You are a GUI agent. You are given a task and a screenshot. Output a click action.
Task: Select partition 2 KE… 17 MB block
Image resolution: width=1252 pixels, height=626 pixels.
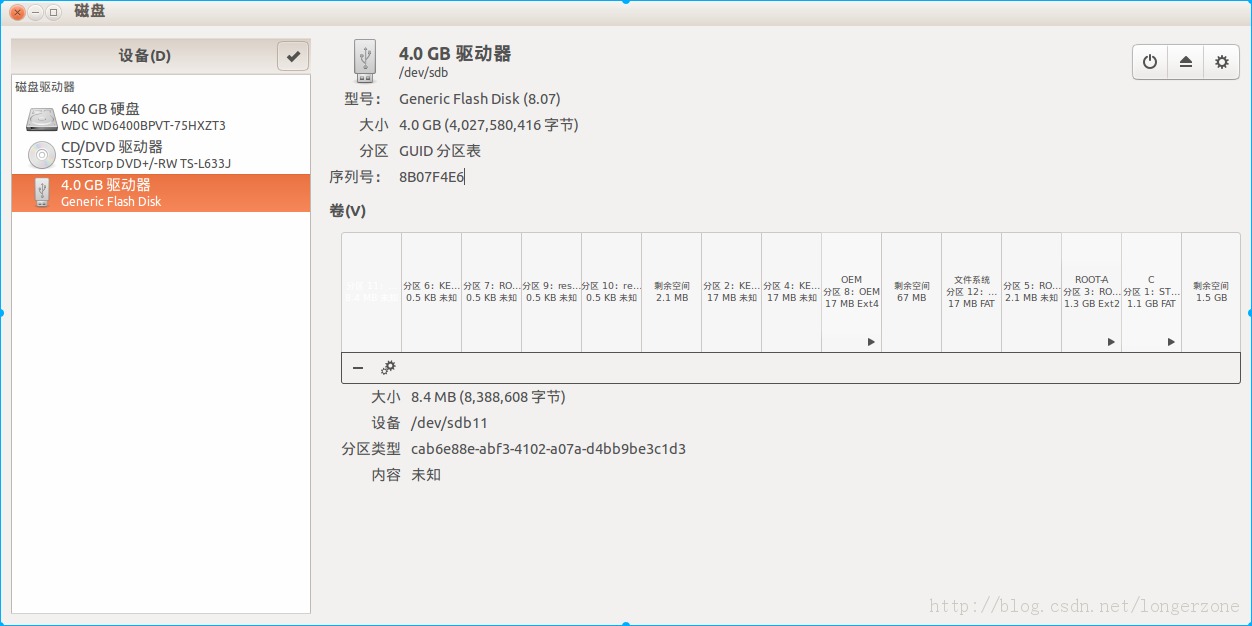732,292
